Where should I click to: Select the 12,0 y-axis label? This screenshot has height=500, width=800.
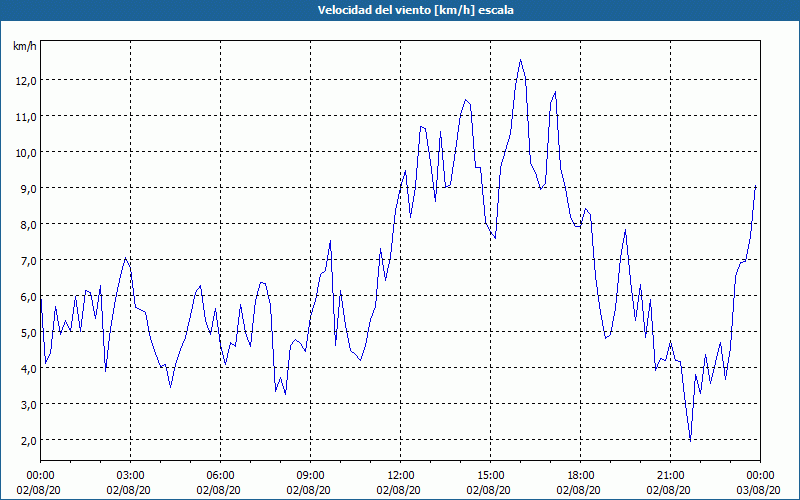tap(25, 81)
